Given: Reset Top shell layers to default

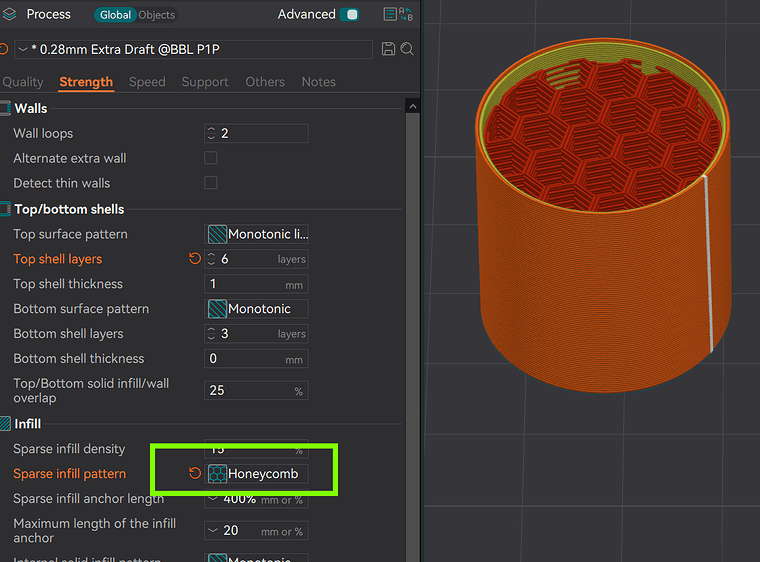Looking at the screenshot, I should (195, 259).
